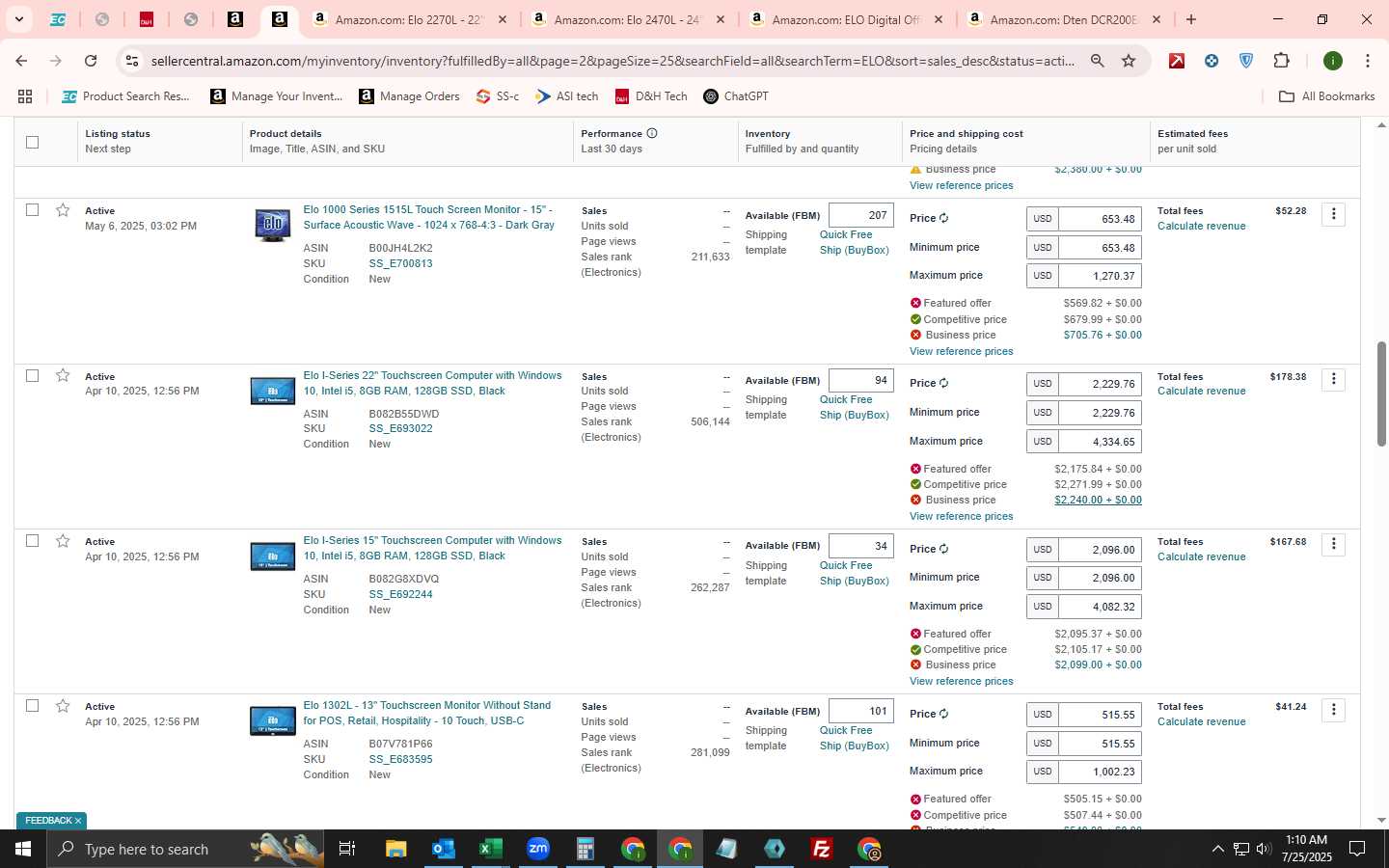1389x868 pixels.
Task: Open Quick Free Ship template for 1302L
Action: 854,738
